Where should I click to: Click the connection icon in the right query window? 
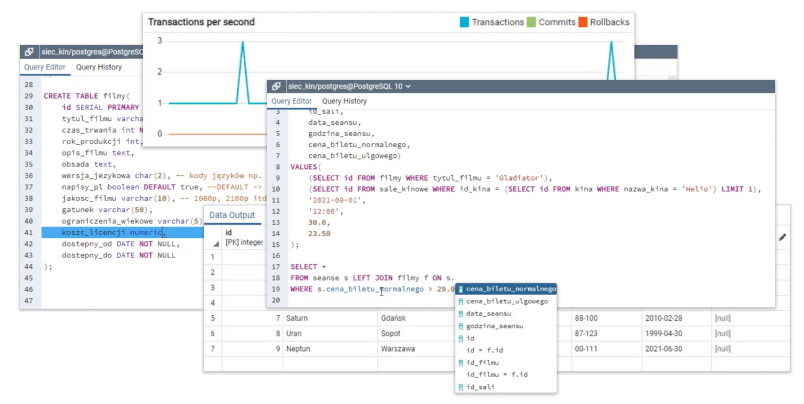pos(276,87)
